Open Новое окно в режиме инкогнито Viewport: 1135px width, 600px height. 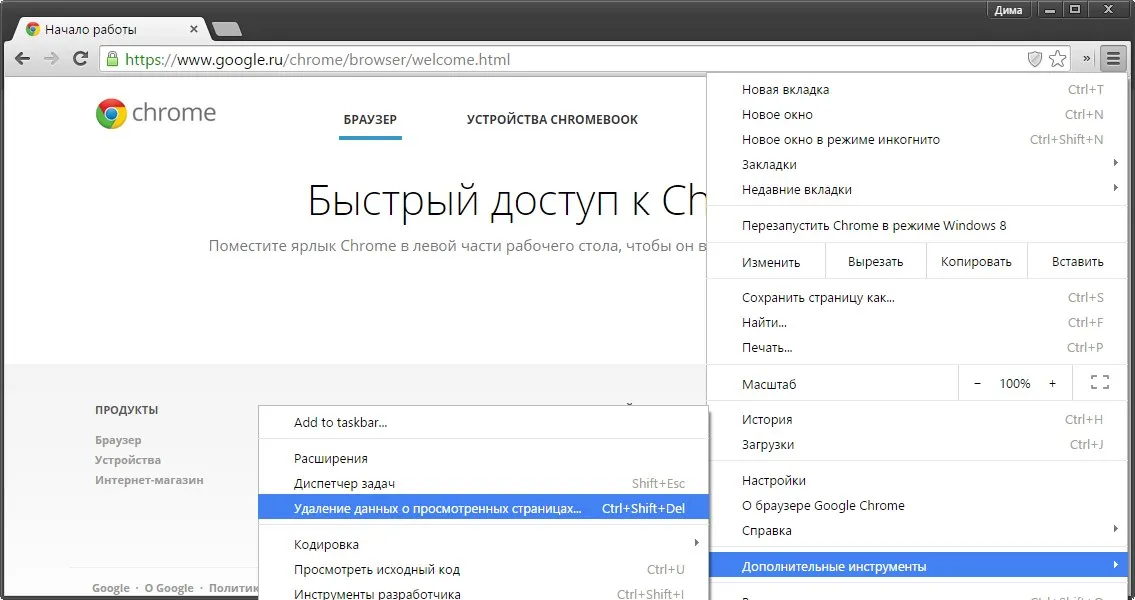tap(916, 140)
